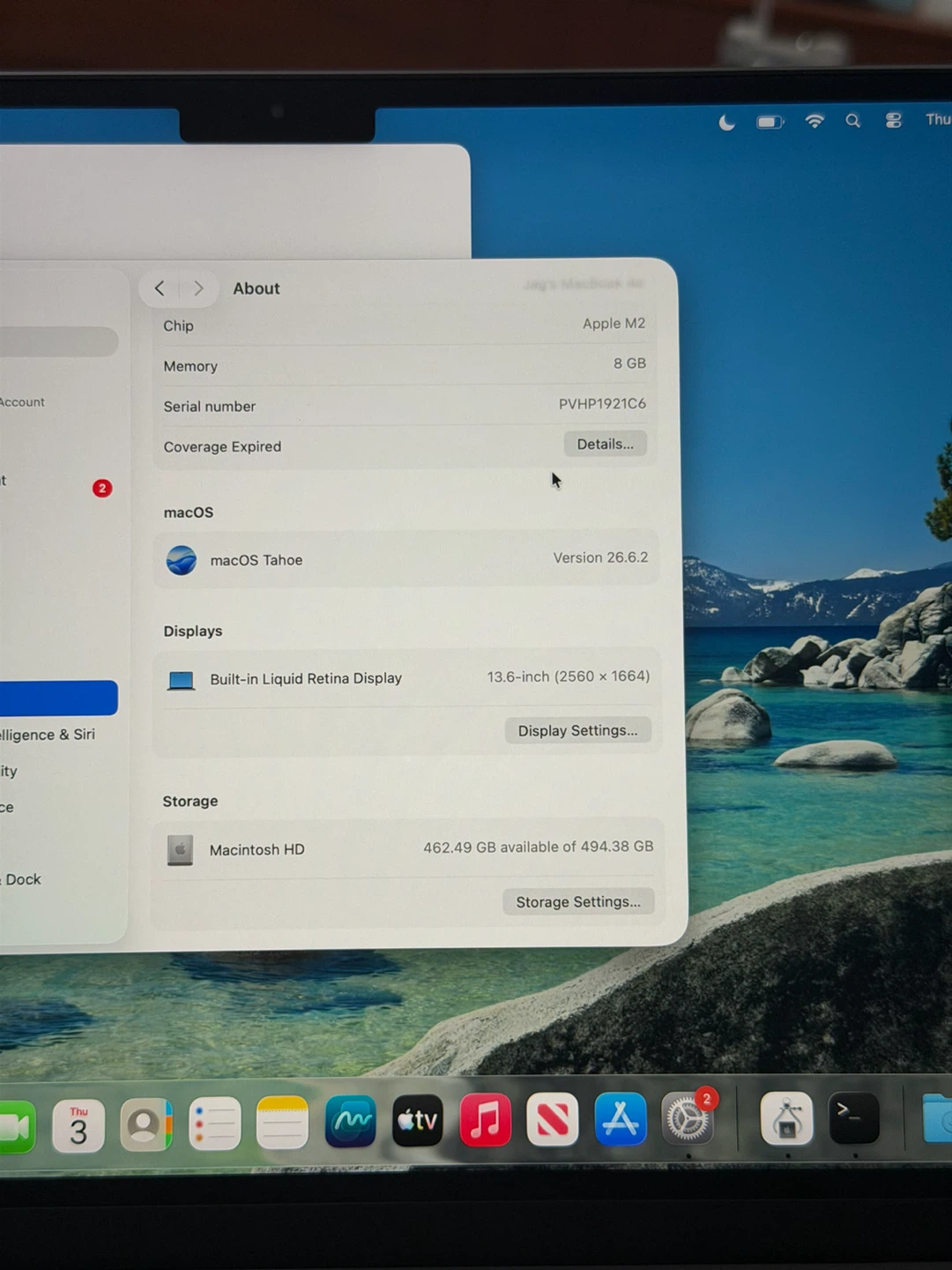The height and width of the screenshot is (1270, 952).
Task: Open the Dock sidebar item
Action: [21, 879]
